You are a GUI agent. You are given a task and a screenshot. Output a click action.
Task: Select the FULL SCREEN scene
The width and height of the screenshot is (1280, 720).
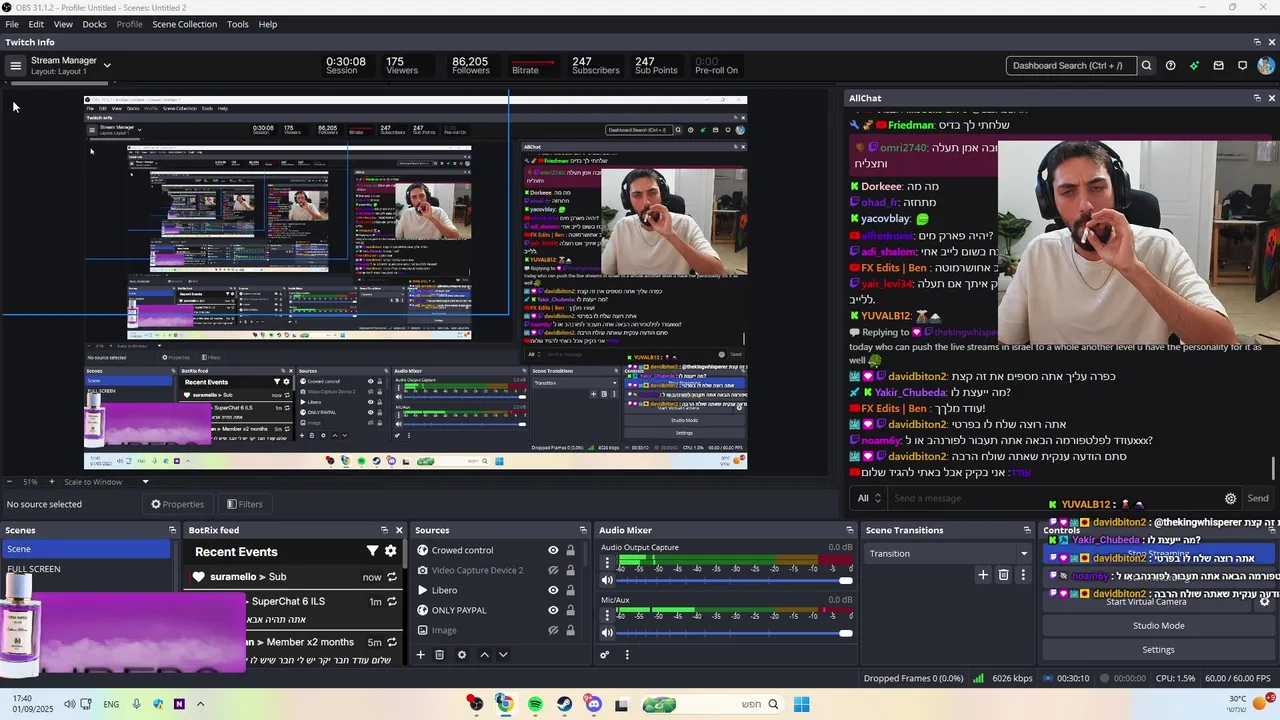[87, 569]
